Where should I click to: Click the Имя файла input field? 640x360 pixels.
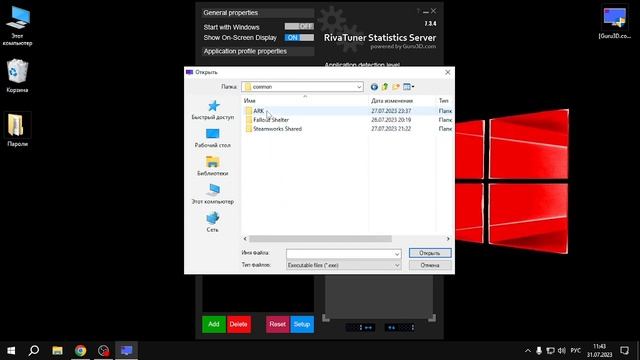pos(340,253)
